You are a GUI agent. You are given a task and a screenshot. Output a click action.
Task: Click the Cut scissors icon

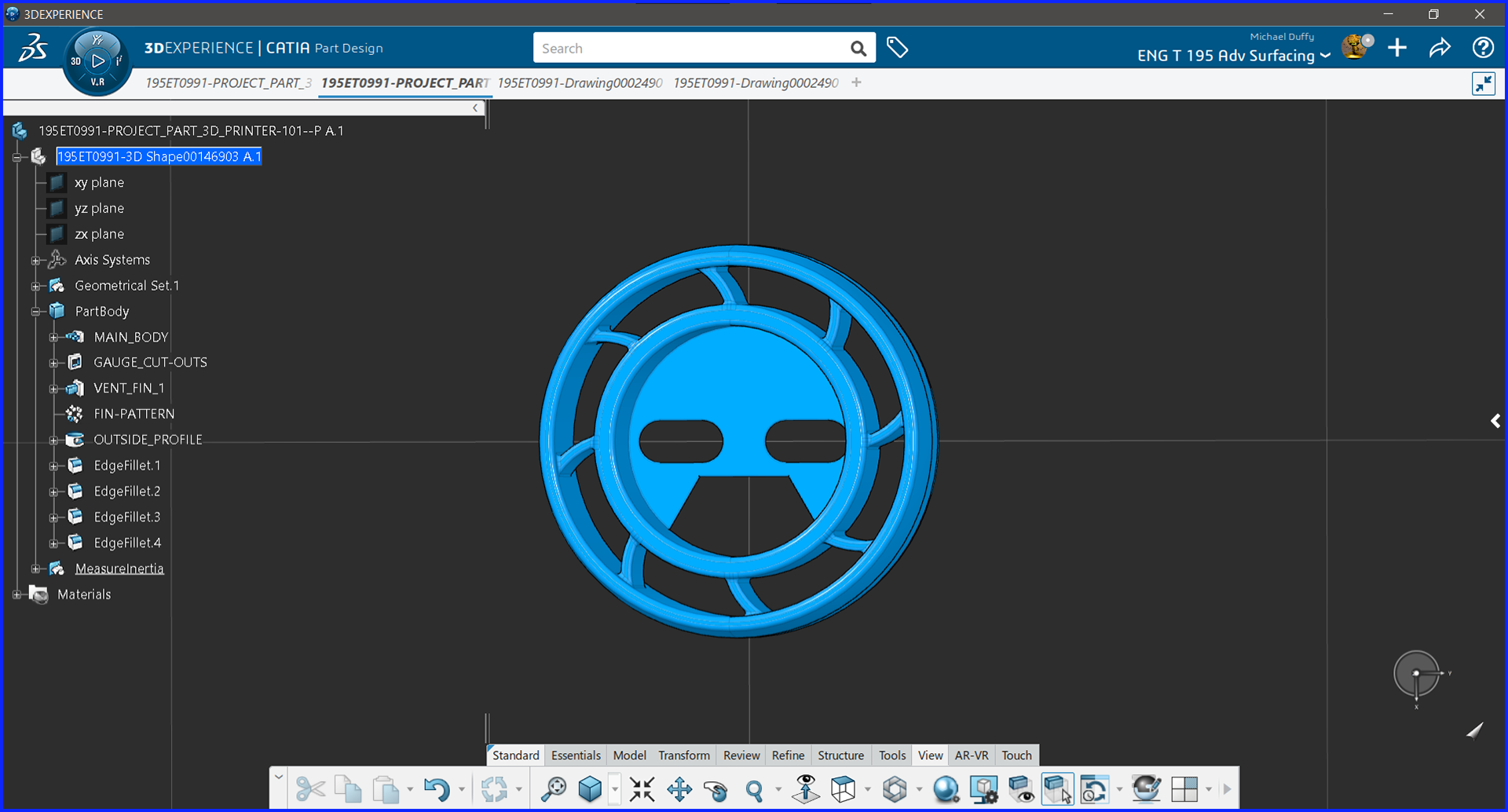pyautogui.click(x=310, y=788)
